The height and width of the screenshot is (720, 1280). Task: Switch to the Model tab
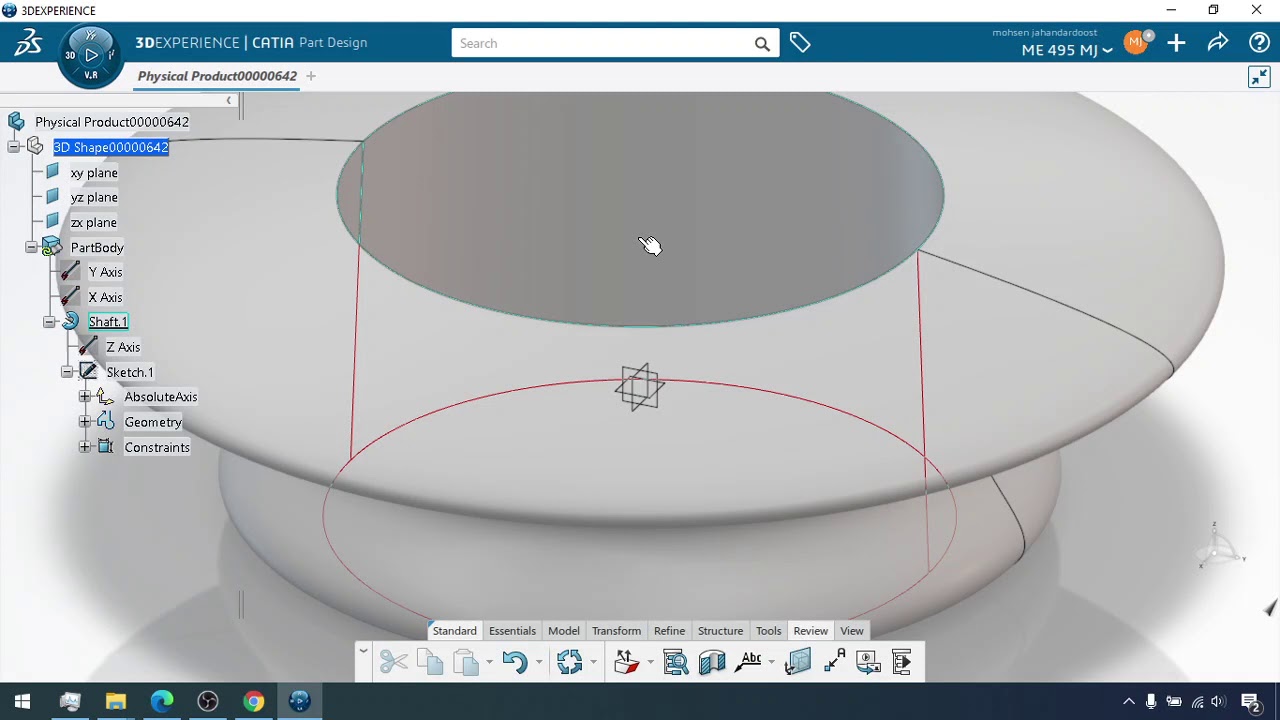click(564, 631)
